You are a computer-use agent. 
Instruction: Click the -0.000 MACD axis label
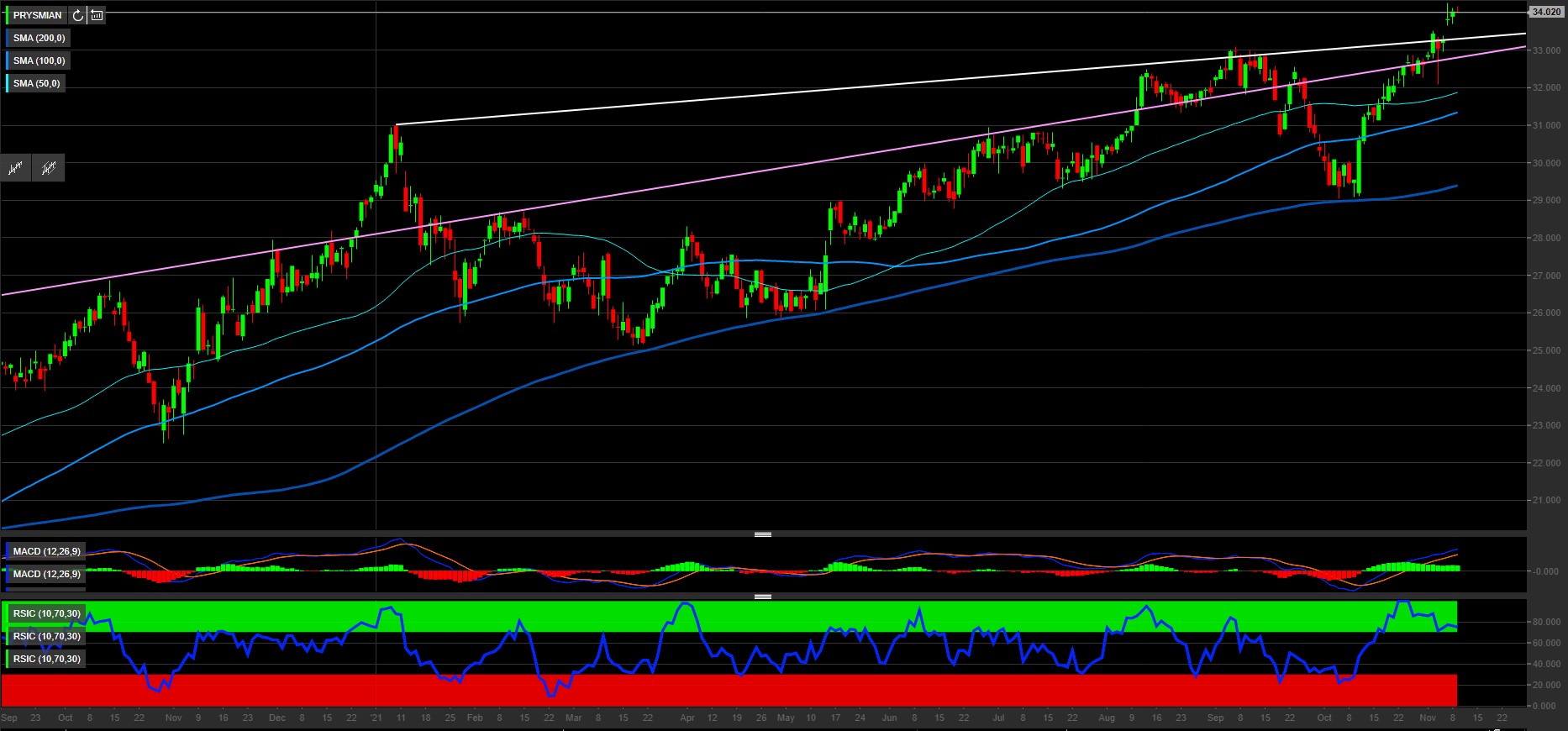[1547, 571]
